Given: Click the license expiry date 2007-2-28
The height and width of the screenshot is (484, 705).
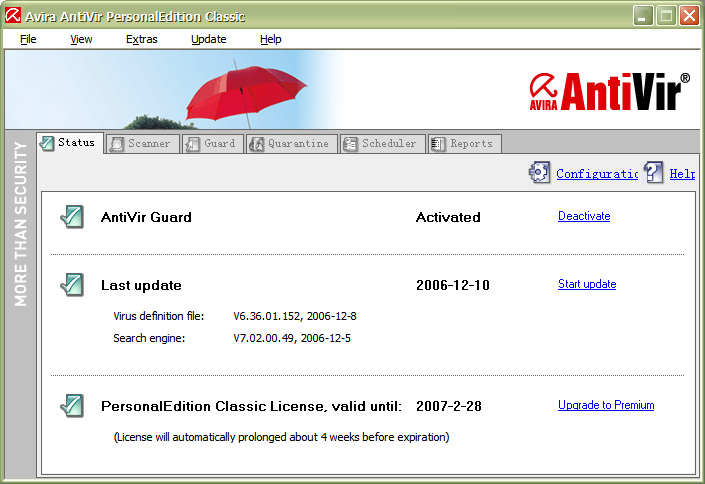Looking at the screenshot, I should (449, 406).
